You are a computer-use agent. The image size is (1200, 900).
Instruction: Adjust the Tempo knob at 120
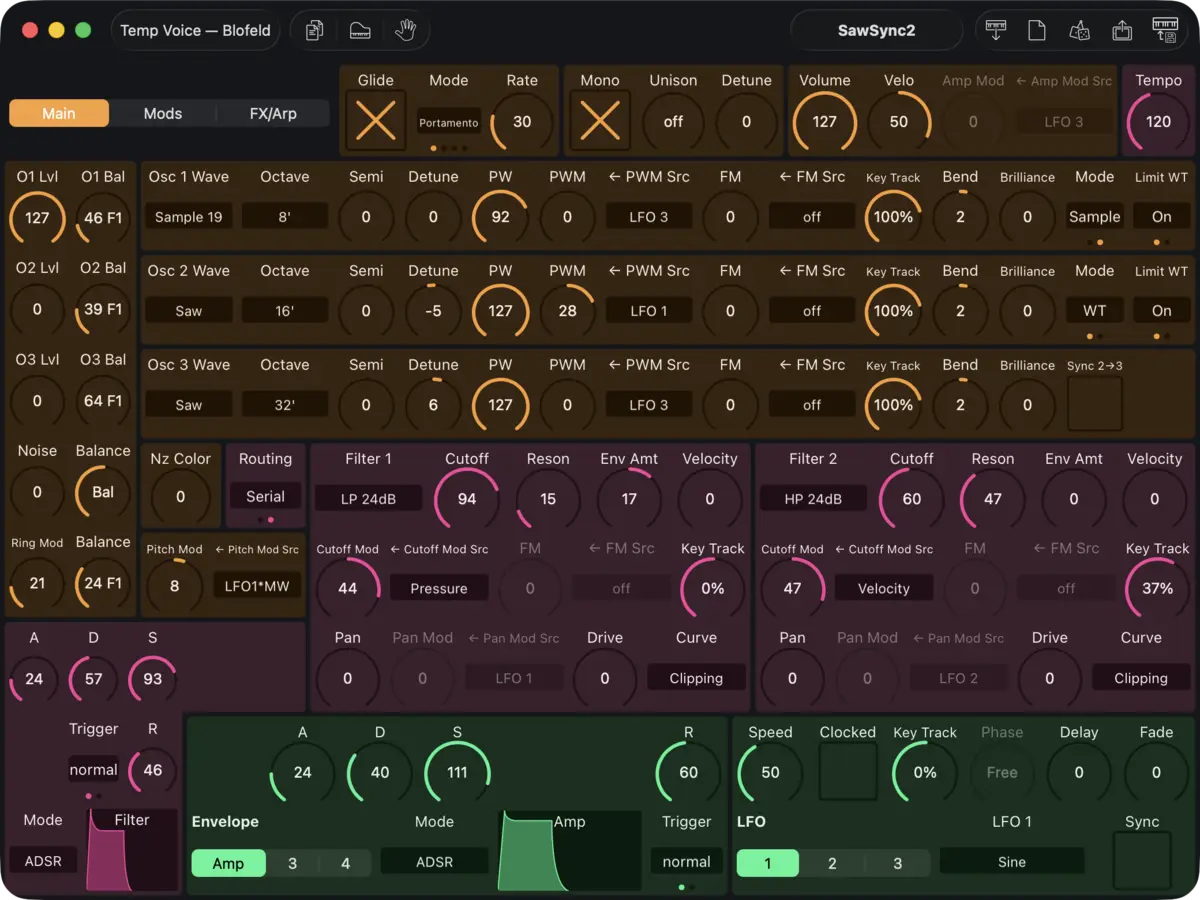tap(1158, 121)
